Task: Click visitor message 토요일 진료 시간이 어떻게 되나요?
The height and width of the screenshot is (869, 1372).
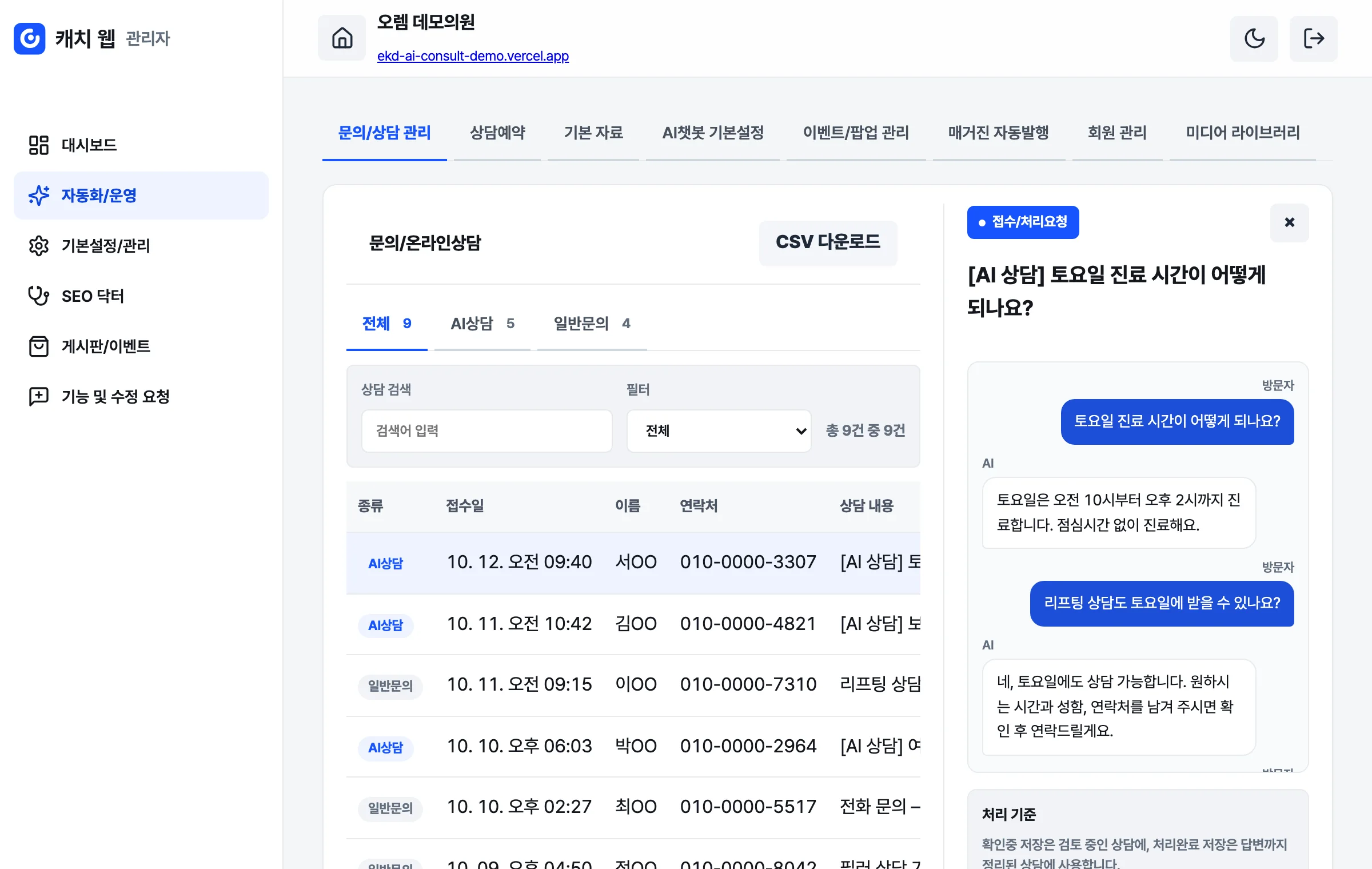Action: click(x=1177, y=421)
